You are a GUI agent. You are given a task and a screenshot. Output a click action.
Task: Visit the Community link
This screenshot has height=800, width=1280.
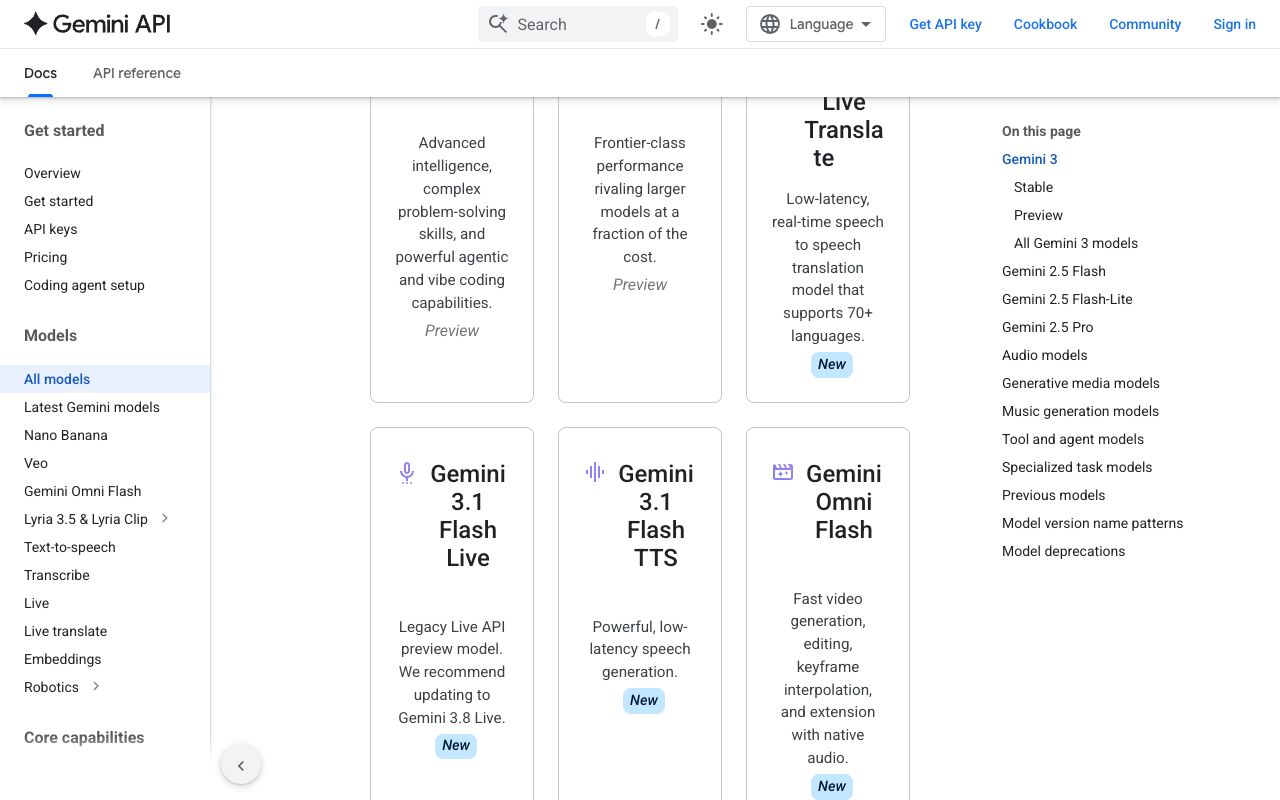coord(1145,24)
